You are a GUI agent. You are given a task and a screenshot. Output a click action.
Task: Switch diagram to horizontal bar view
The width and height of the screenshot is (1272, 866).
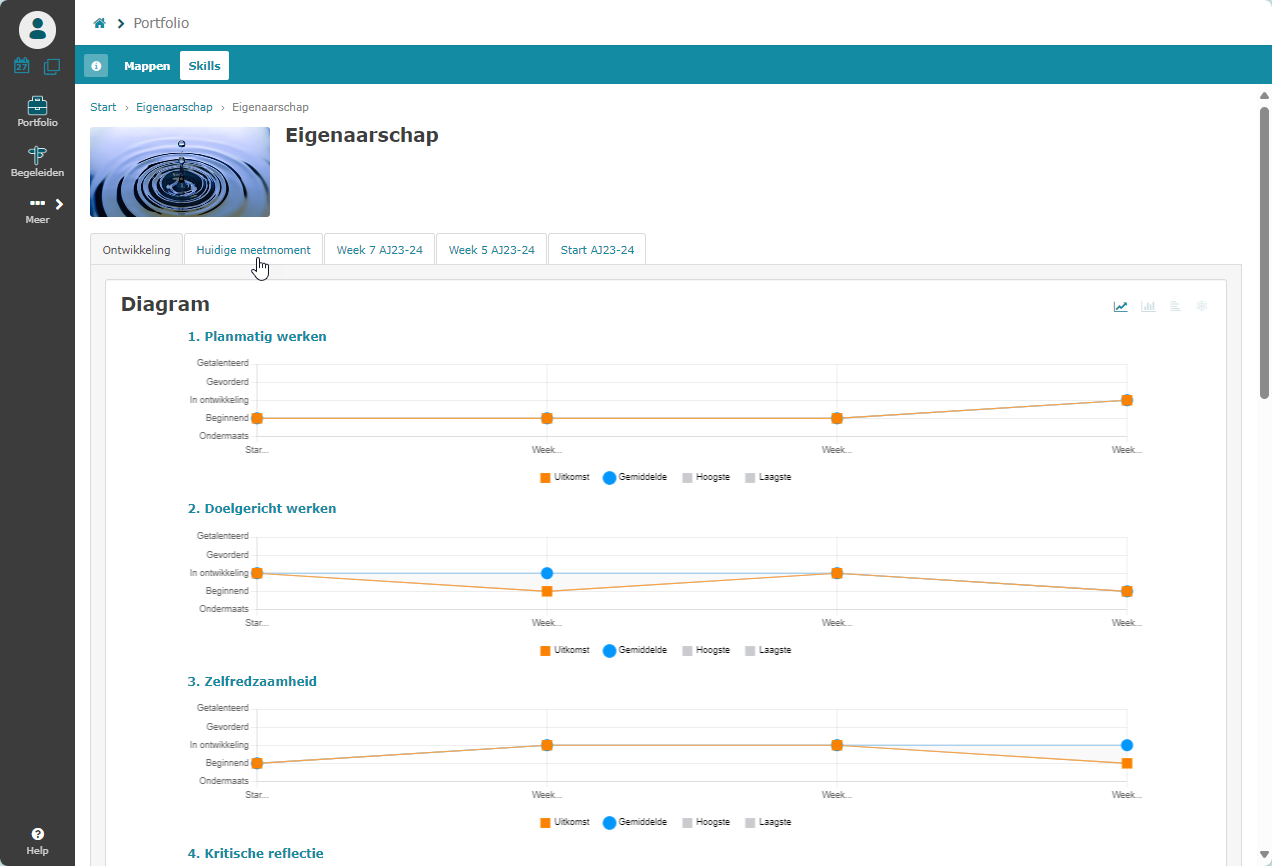coord(1175,306)
